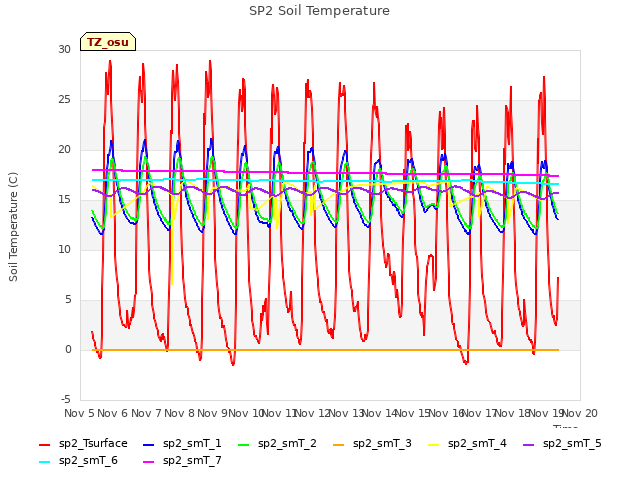Click the -5 y-axis tick label
Screen dimensions: 640x480
click(66, 399)
